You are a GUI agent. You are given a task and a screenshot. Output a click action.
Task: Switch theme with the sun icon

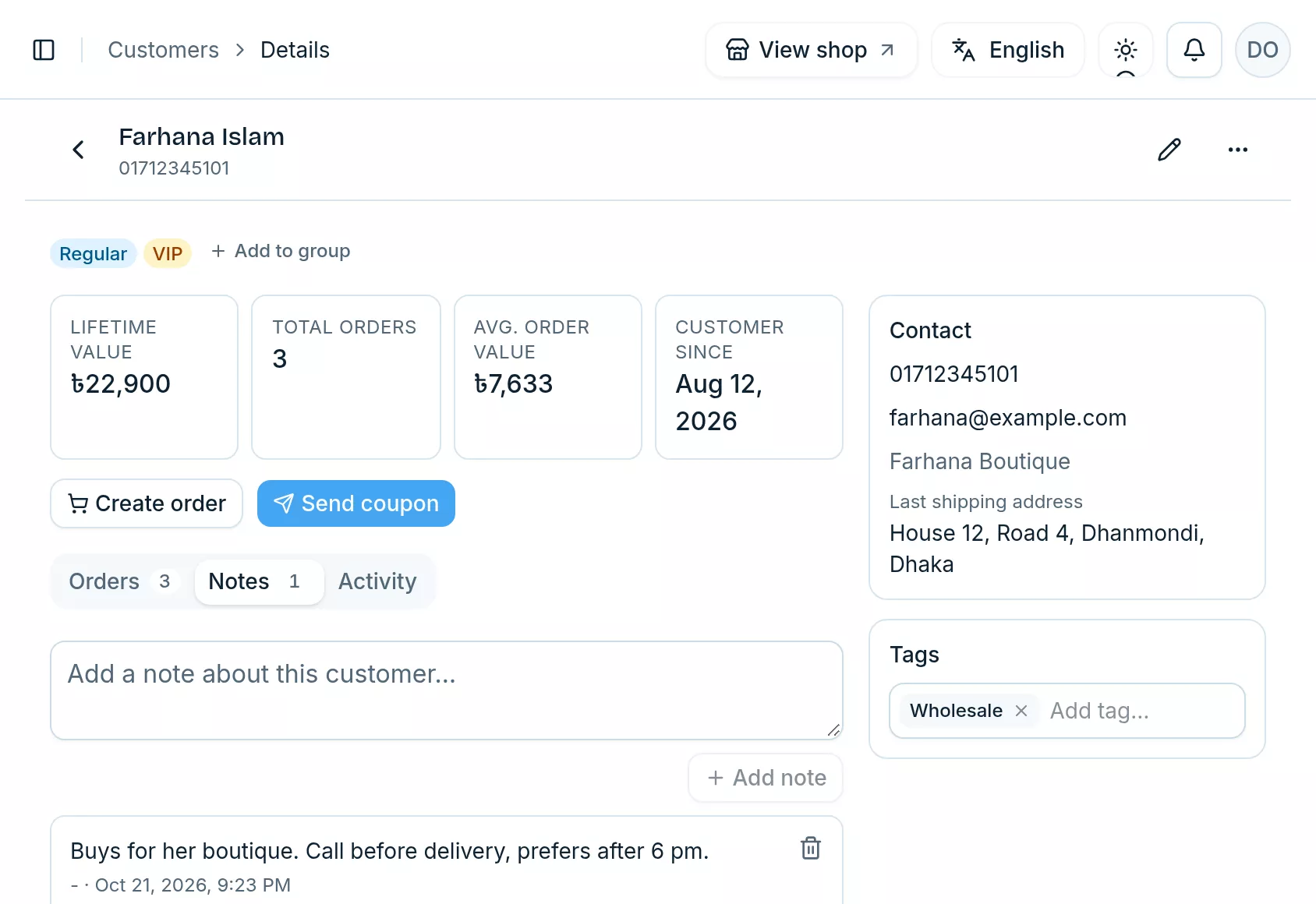(x=1126, y=50)
